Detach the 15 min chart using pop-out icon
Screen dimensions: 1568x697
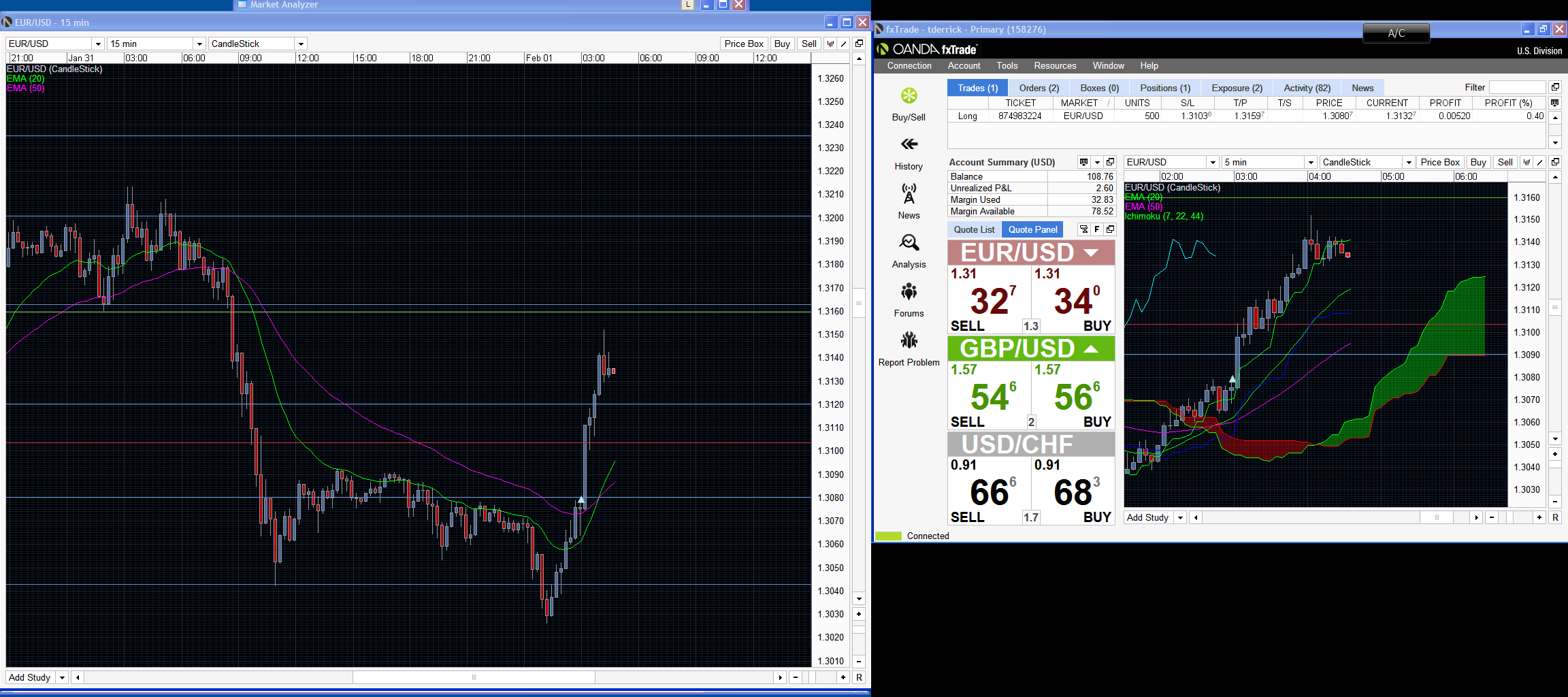pyautogui.click(x=859, y=44)
